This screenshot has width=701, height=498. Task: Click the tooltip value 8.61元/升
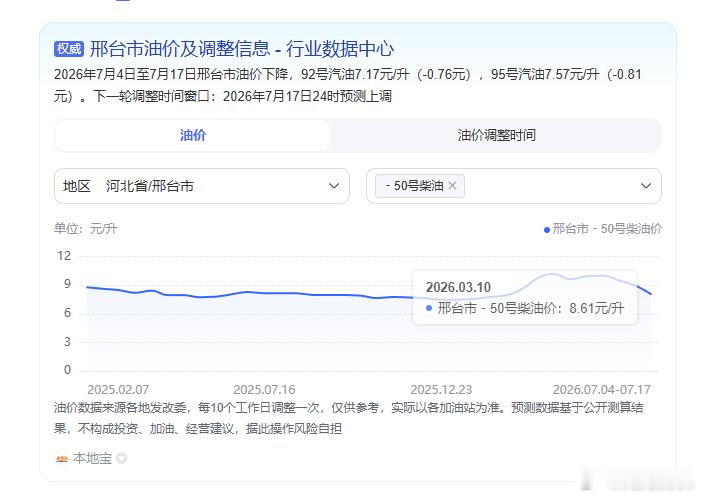click(596, 308)
